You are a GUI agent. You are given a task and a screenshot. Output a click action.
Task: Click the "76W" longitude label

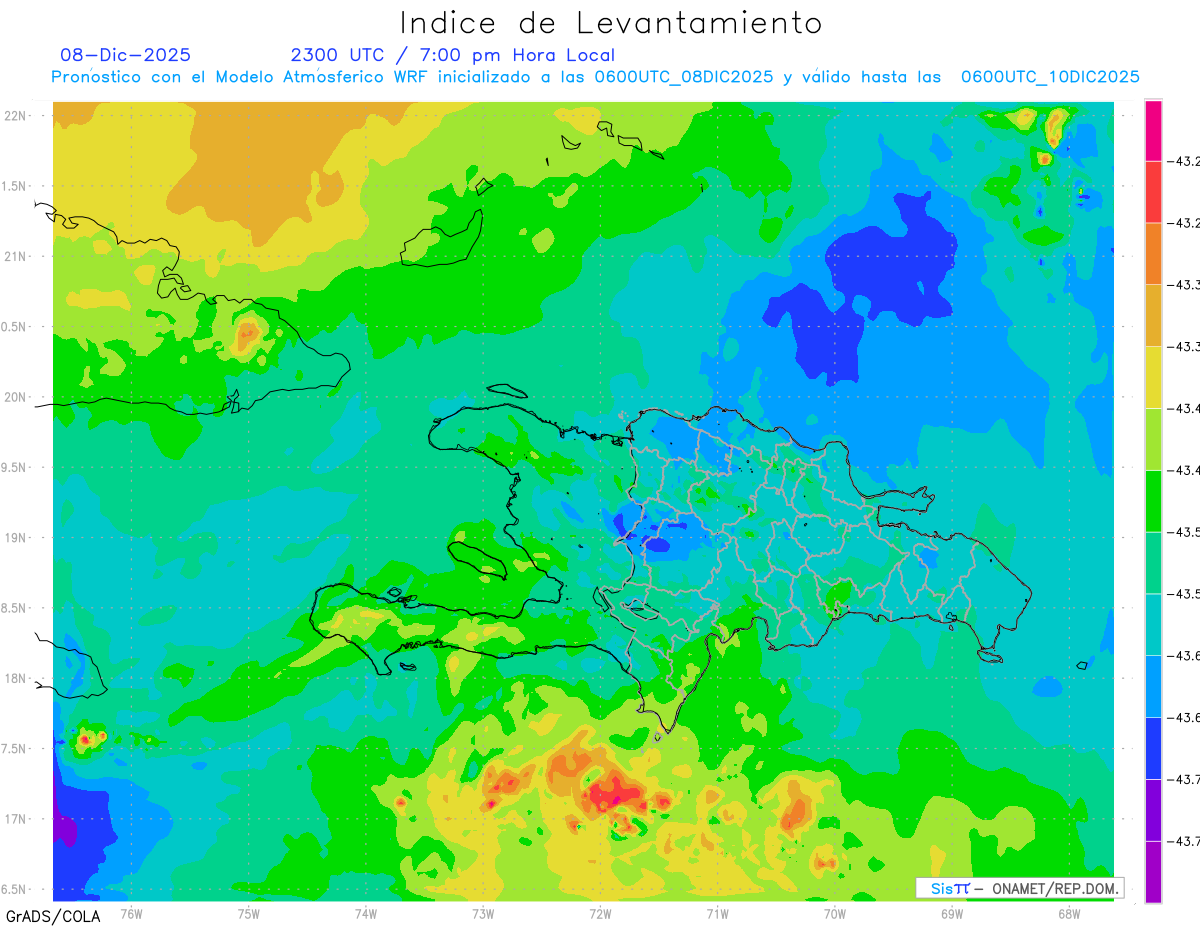[131, 913]
